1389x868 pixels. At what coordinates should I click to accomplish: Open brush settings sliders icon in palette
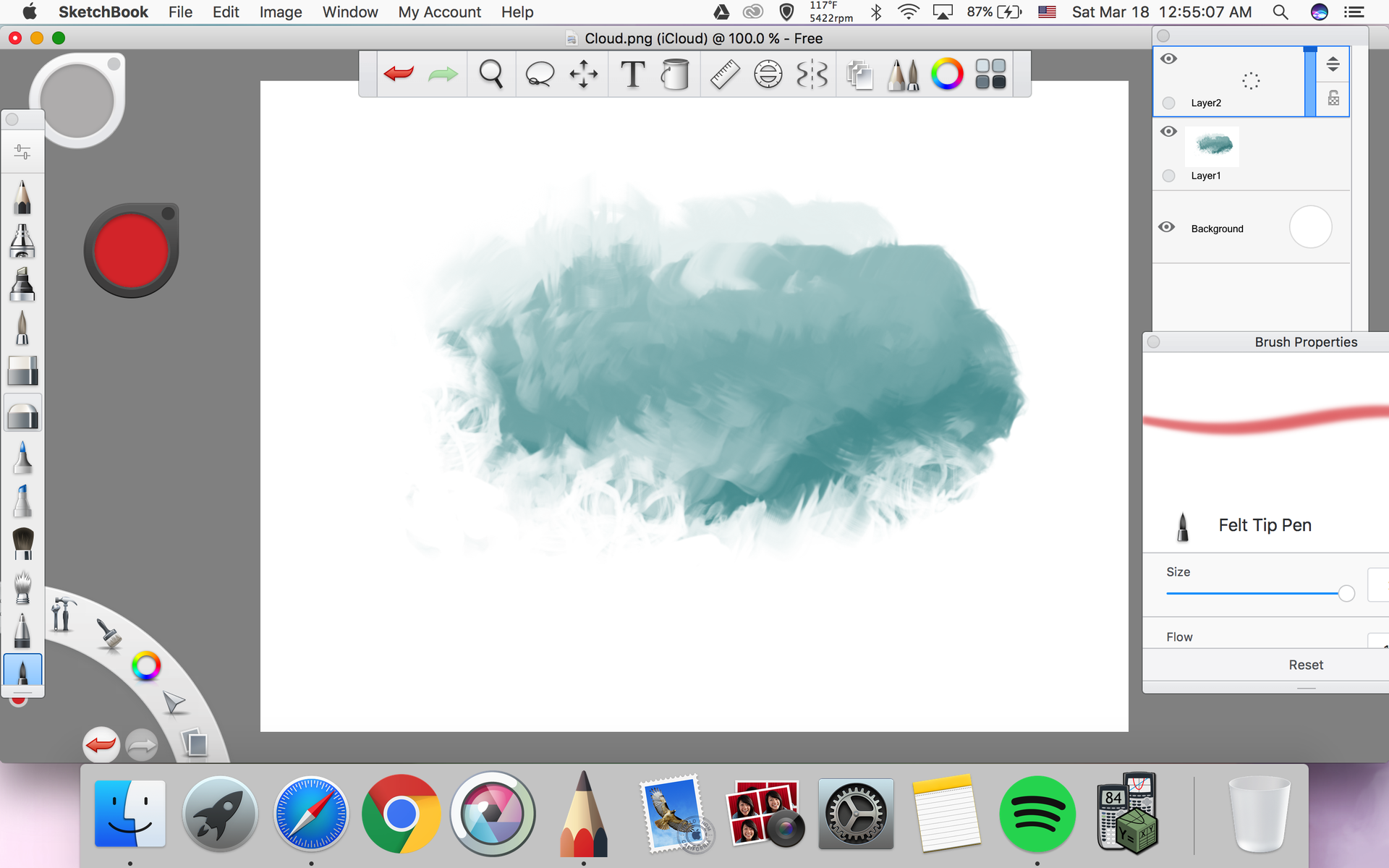point(22,152)
